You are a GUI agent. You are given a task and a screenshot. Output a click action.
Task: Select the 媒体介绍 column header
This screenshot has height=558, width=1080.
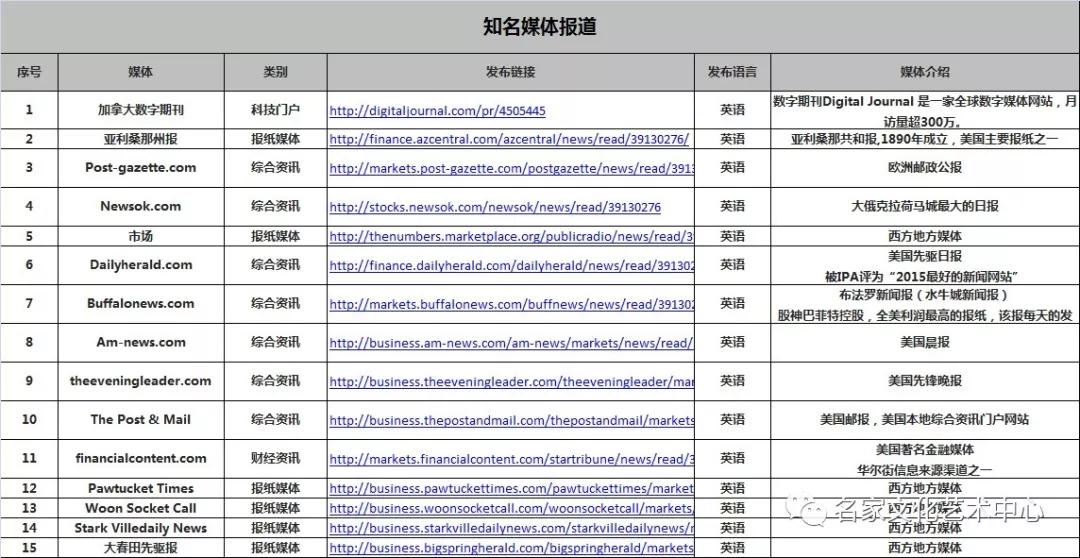[925, 72]
